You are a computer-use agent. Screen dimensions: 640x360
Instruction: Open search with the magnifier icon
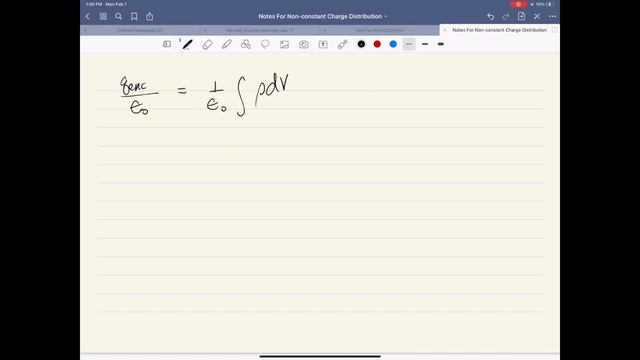pyautogui.click(x=119, y=17)
